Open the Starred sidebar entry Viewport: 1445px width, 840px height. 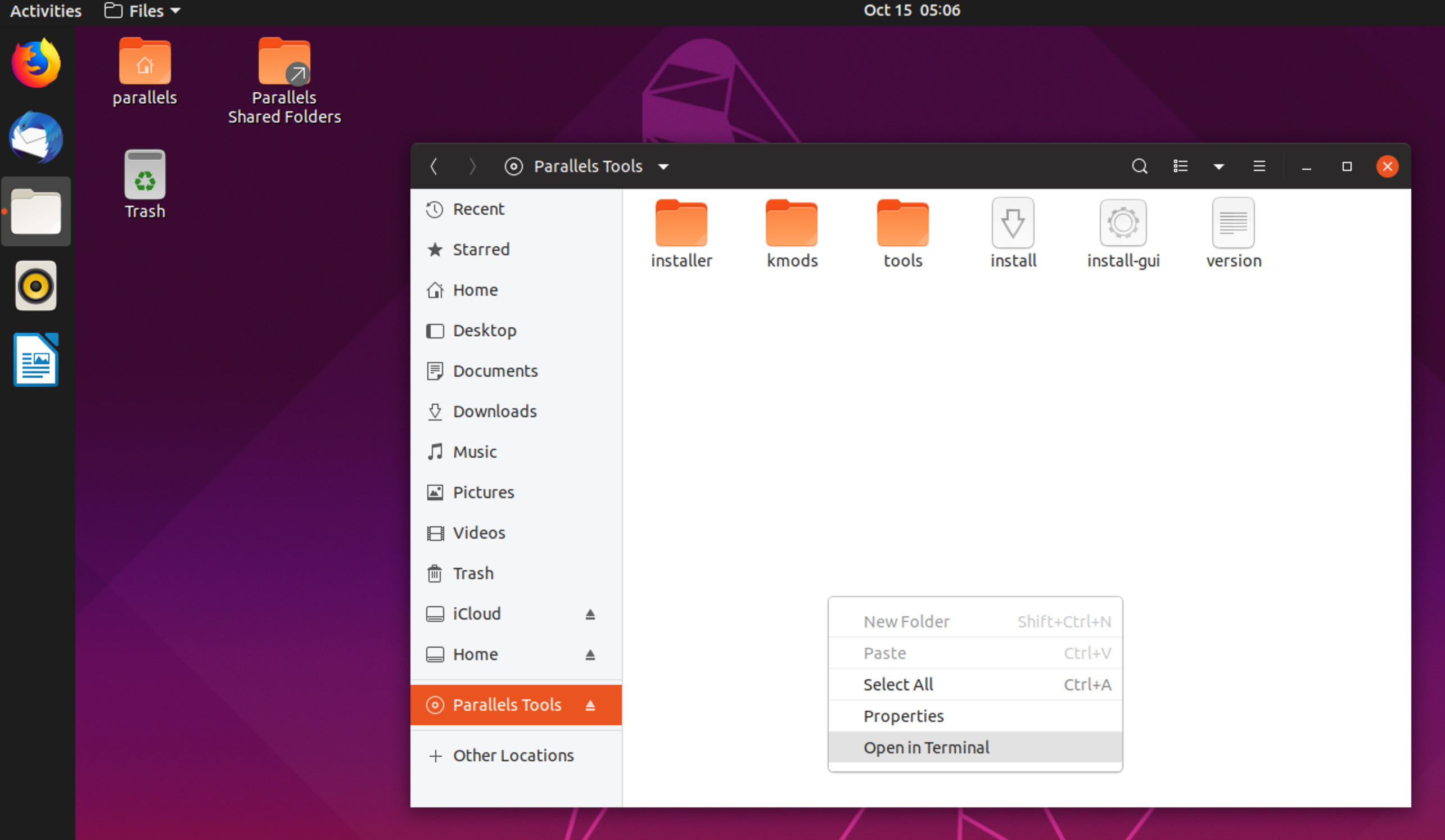481,250
